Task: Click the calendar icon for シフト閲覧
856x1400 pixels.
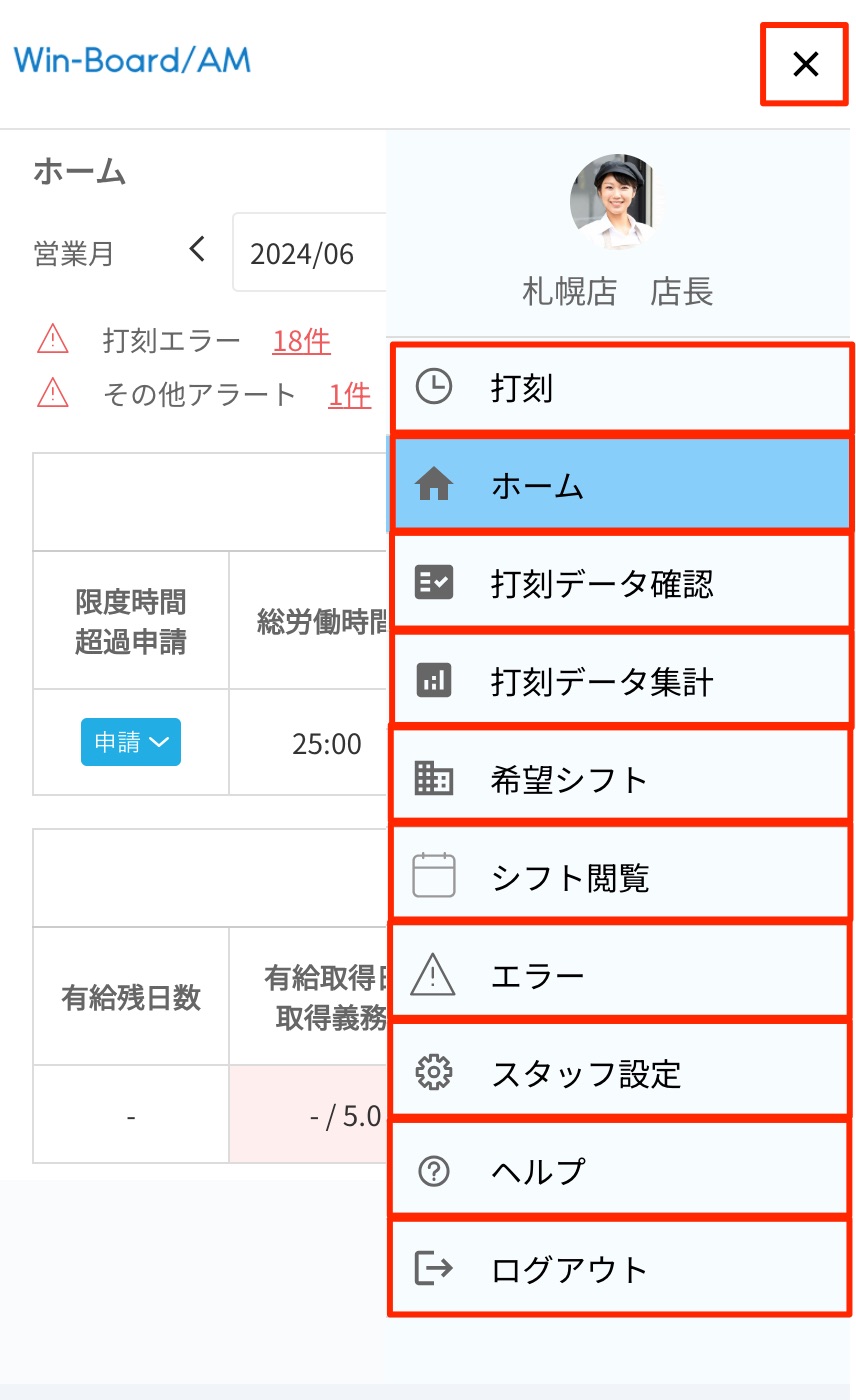Action: coord(433,876)
